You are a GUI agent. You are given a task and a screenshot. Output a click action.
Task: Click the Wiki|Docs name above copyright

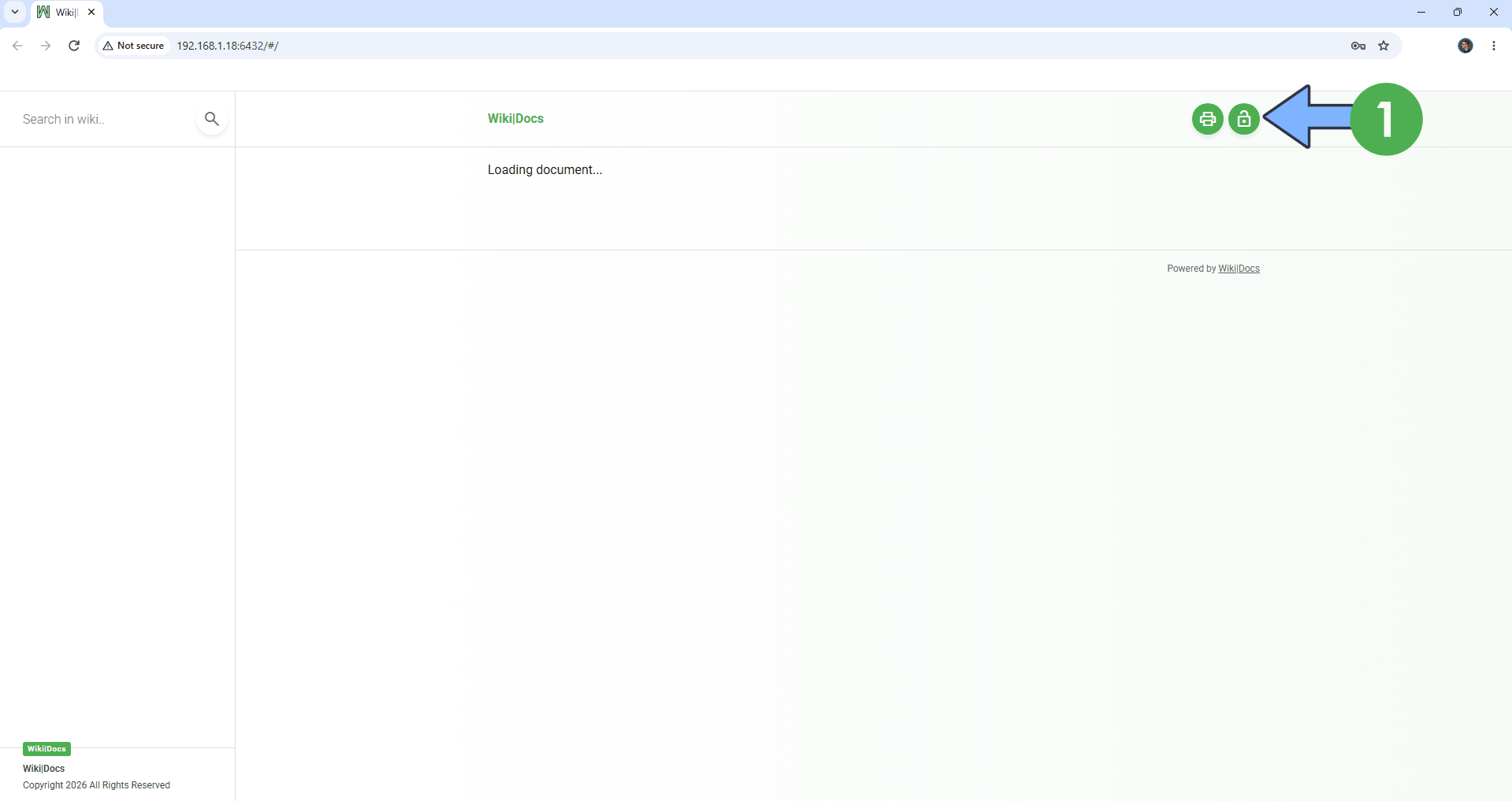coord(43,769)
